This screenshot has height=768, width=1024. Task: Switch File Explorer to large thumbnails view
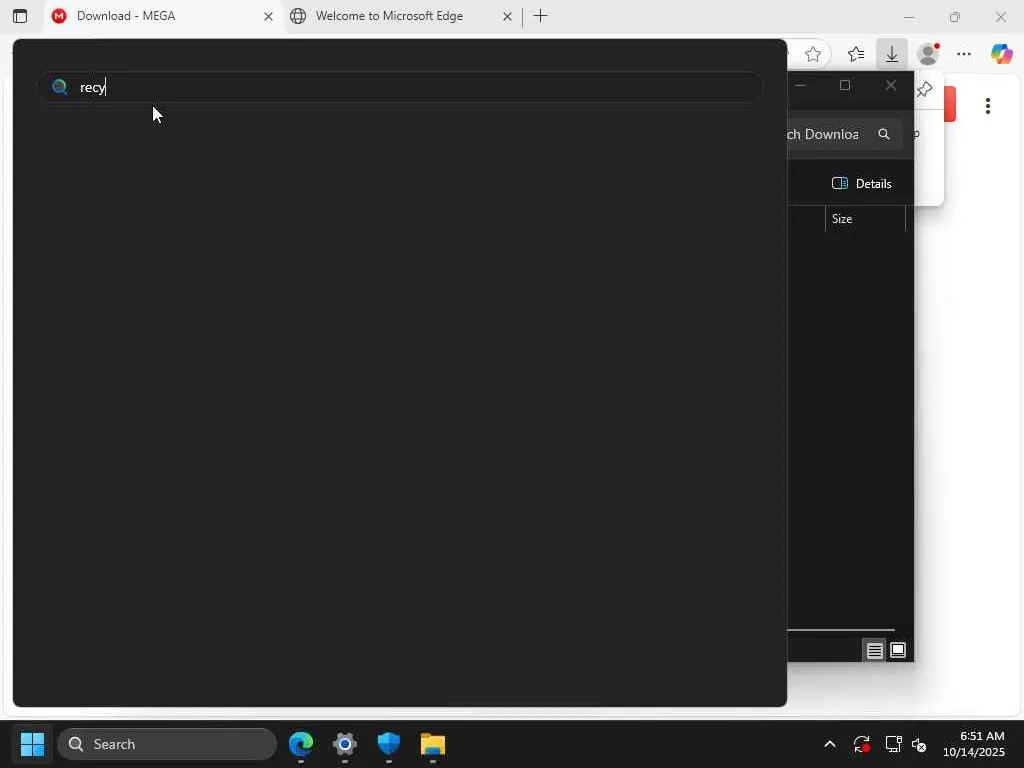pyautogui.click(x=898, y=650)
